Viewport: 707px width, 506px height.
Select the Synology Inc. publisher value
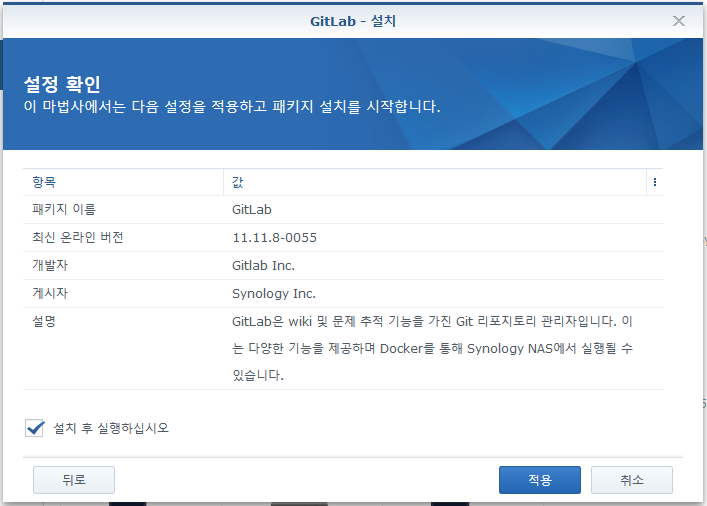(x=274, y=294)
